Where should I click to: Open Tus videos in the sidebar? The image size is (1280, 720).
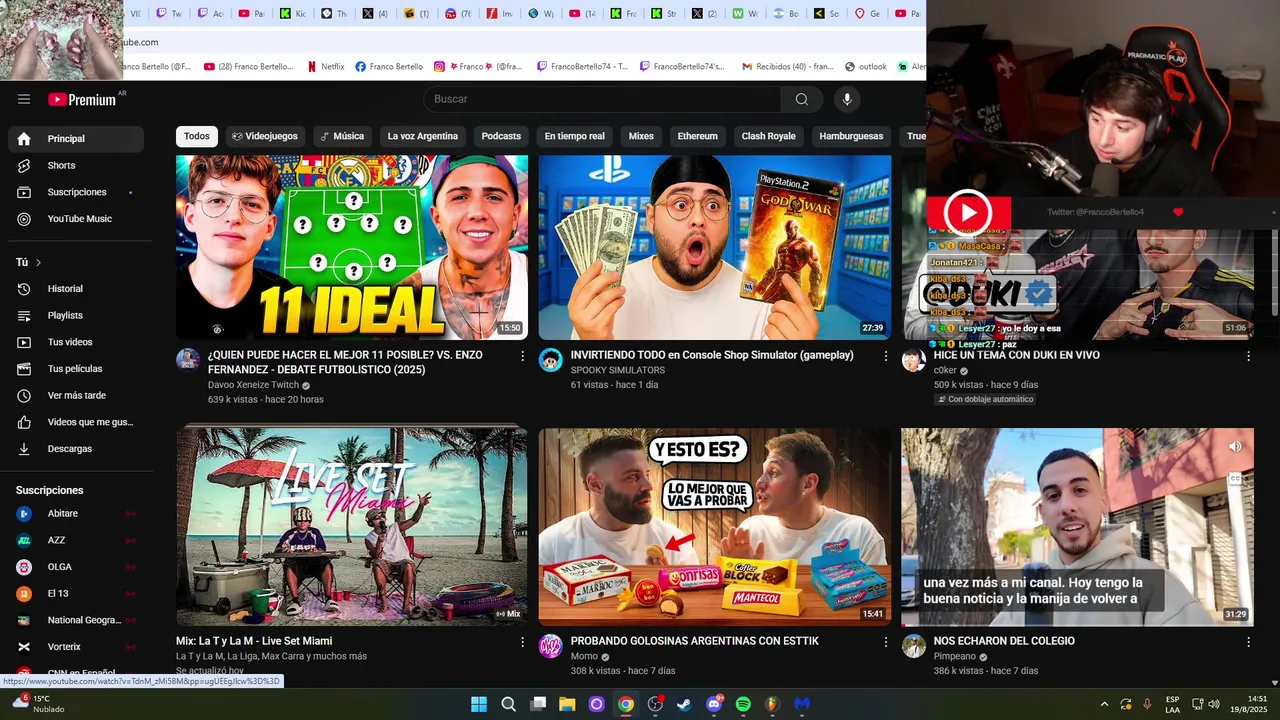(x=76, y=342)
